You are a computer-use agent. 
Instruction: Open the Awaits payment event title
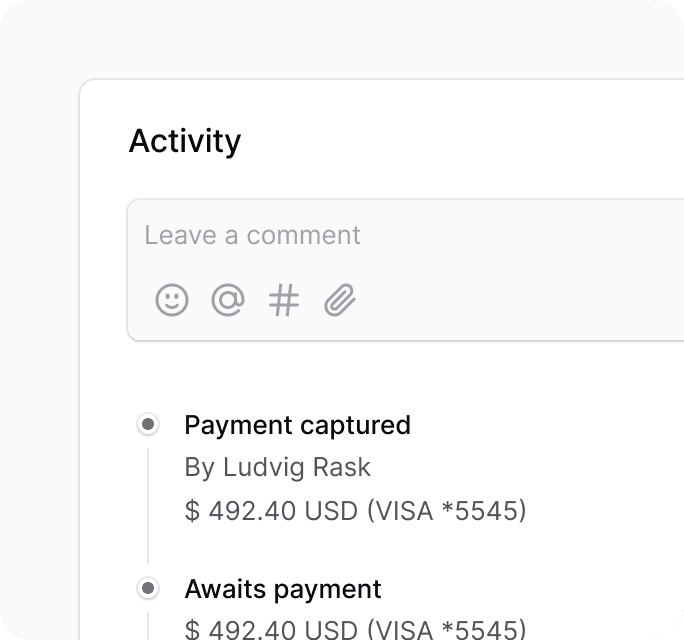click(x=283, y=589)
